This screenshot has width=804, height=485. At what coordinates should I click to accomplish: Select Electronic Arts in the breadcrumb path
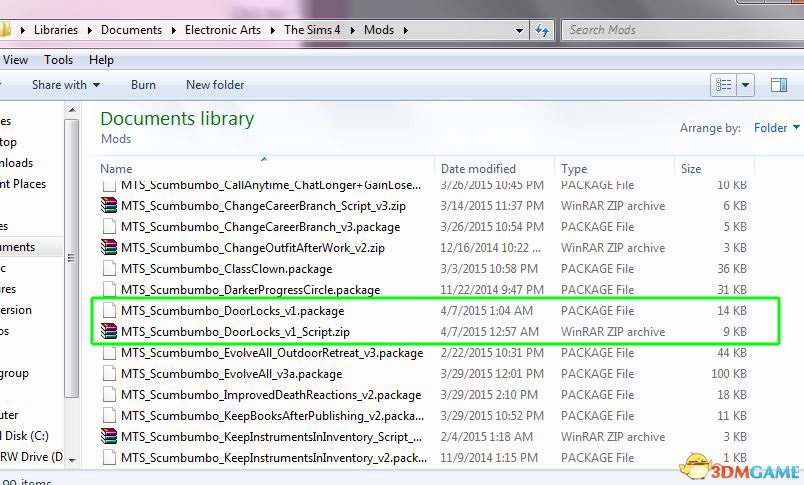(x=223, y=30)
